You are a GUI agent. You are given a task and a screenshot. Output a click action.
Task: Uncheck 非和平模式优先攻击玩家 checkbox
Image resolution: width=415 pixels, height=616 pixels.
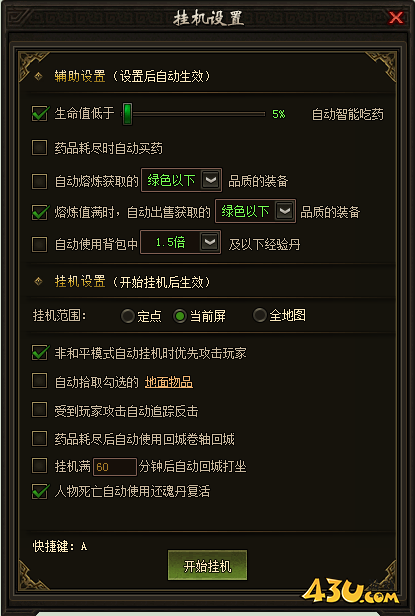[x=39, y=353]
